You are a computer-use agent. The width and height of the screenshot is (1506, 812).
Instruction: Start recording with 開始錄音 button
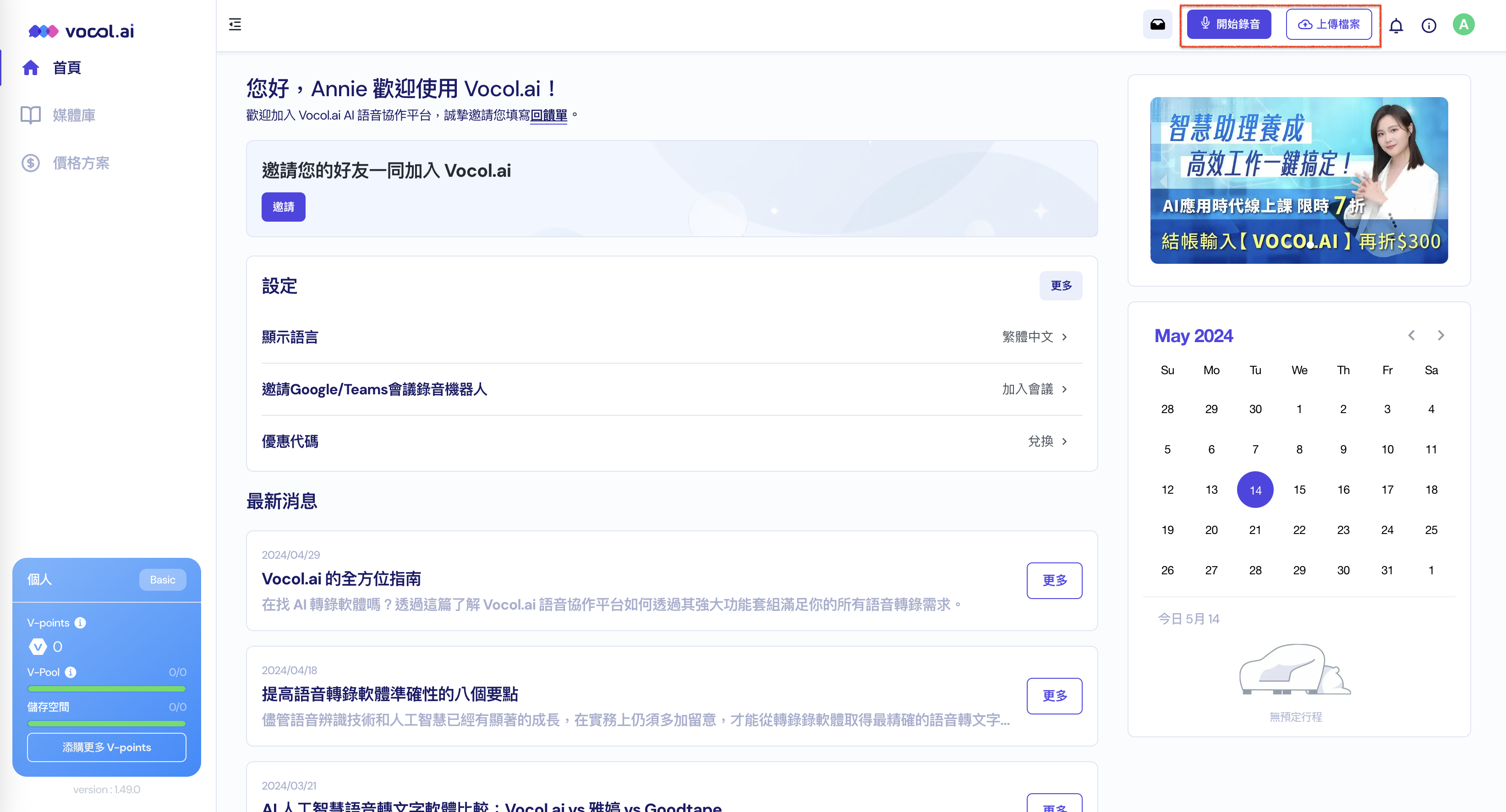pyautogui.click(x=1229, y=25)
